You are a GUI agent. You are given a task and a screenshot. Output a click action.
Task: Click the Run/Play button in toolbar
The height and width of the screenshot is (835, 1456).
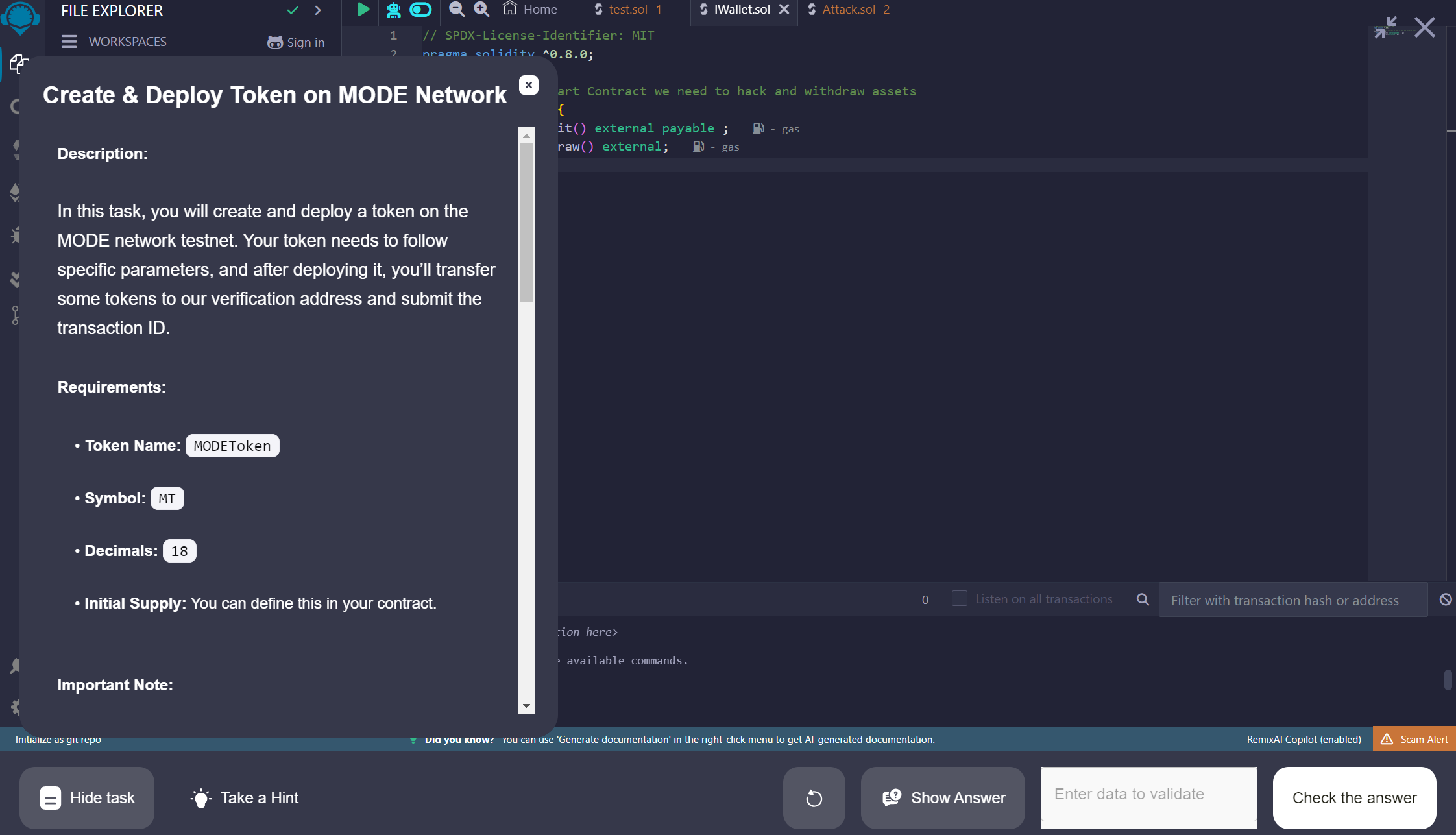(362, 10)
